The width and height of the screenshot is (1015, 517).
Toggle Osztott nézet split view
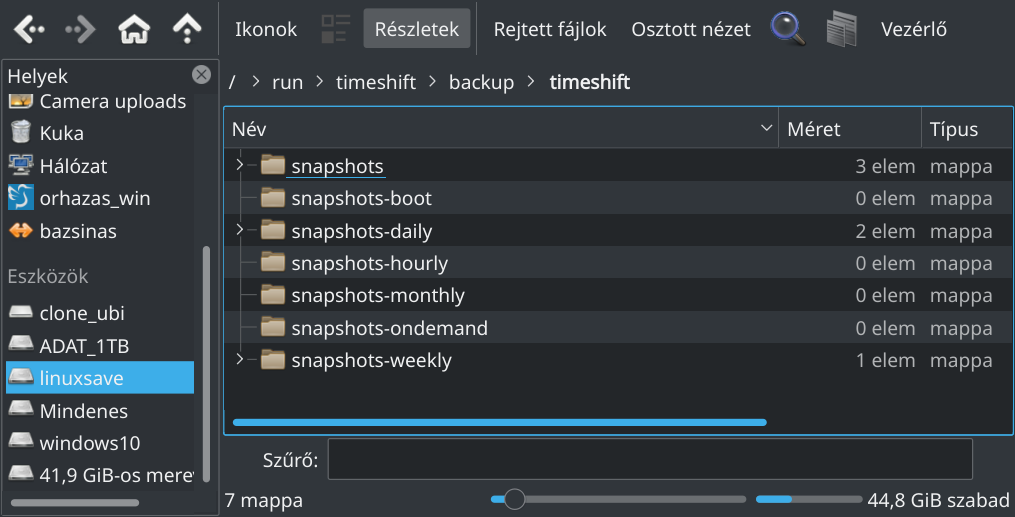tap(691, 29)
